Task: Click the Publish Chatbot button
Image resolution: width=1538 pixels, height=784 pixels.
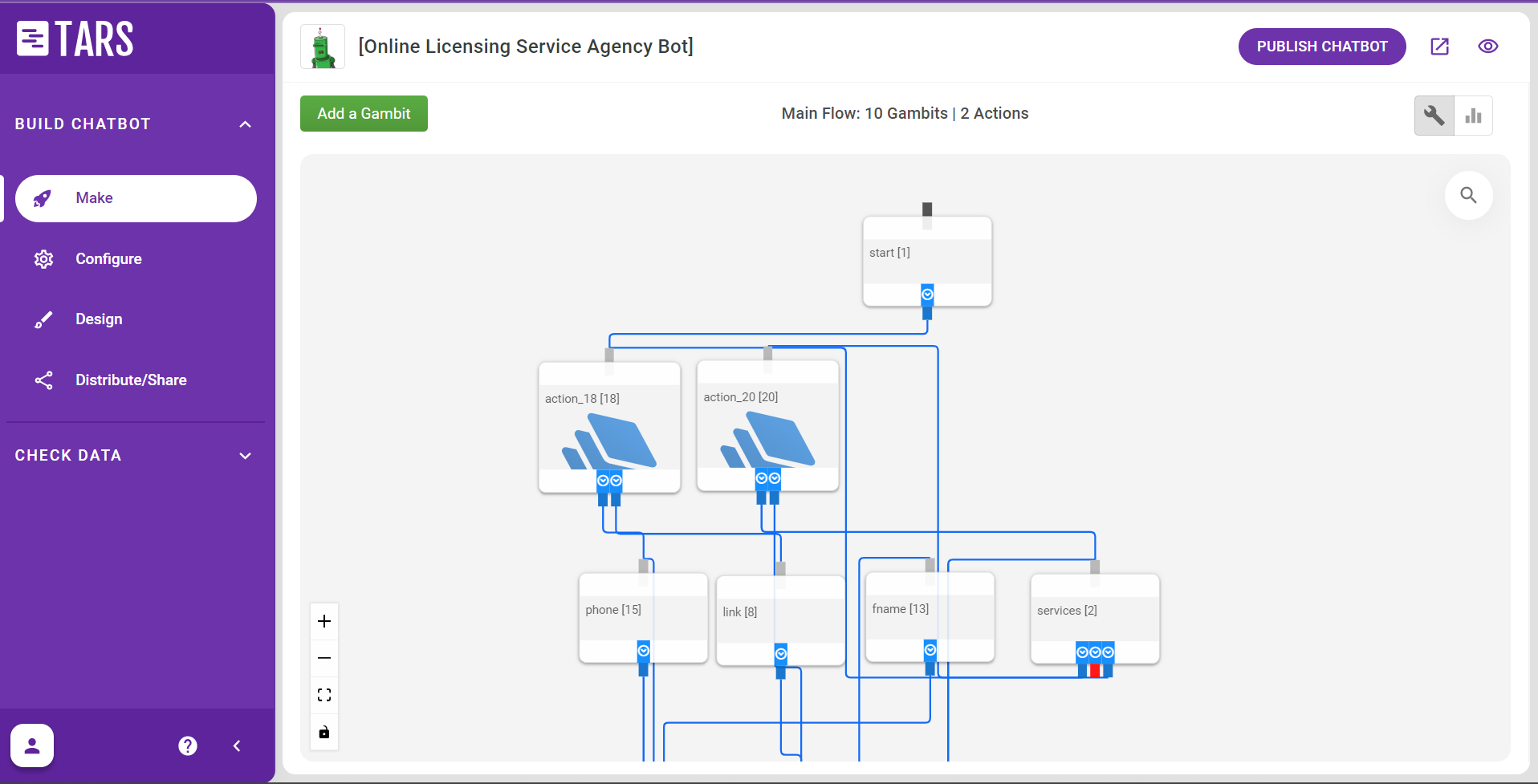Action: (x=1321, y=47)
